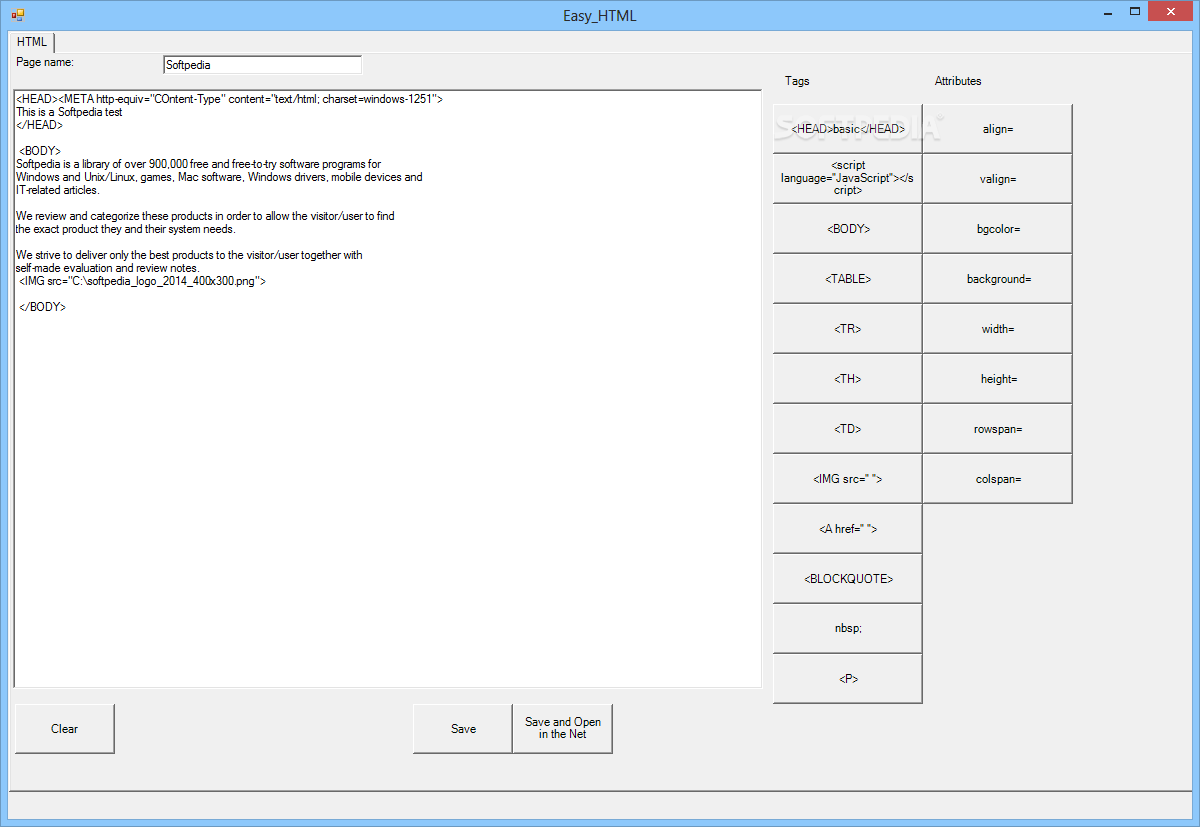Screen dimensions: 1200x827
Task: Click Save and Open in the Net
Action: [563, 729]
